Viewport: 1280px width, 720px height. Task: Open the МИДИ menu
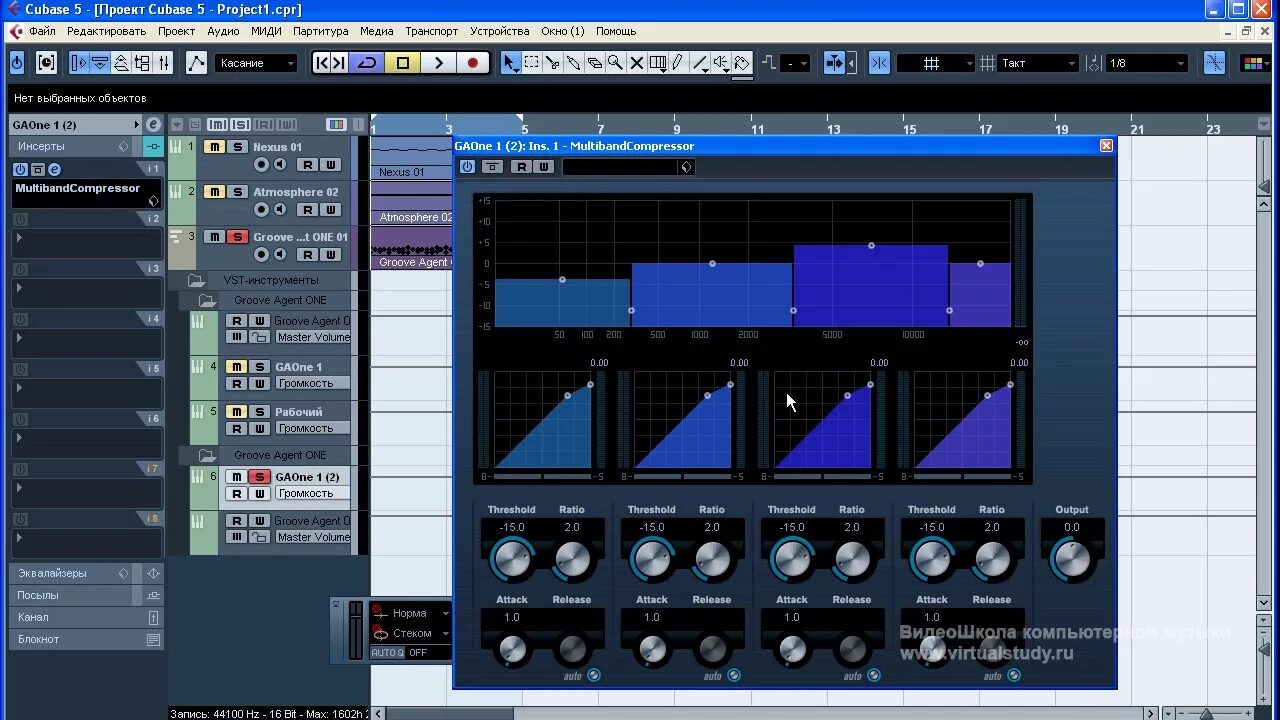click(266, 31)
